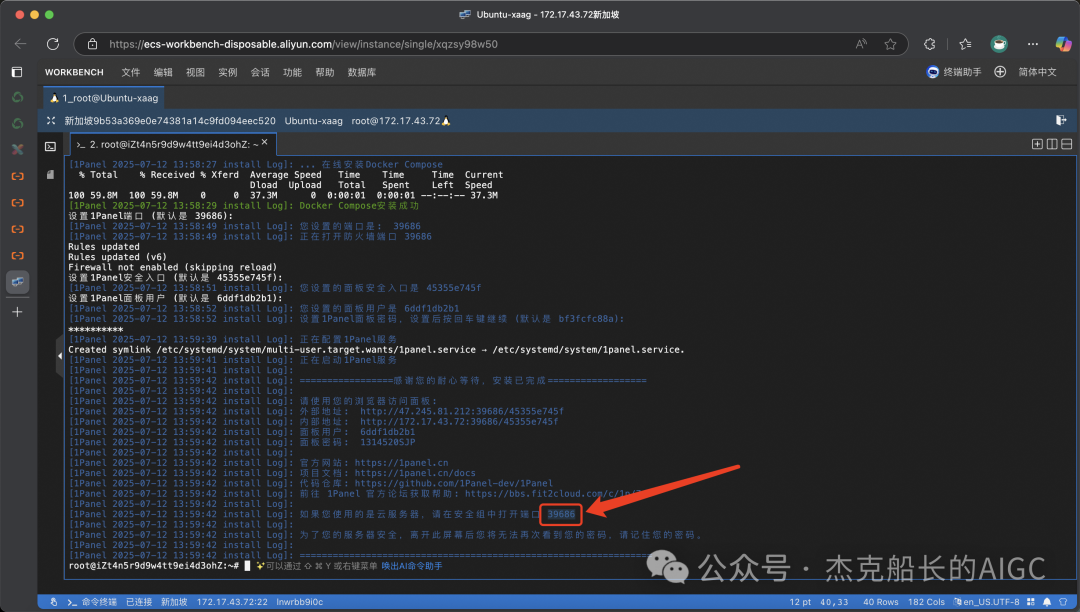Open the terminal icon in the left strip

(x=50, y=147)
